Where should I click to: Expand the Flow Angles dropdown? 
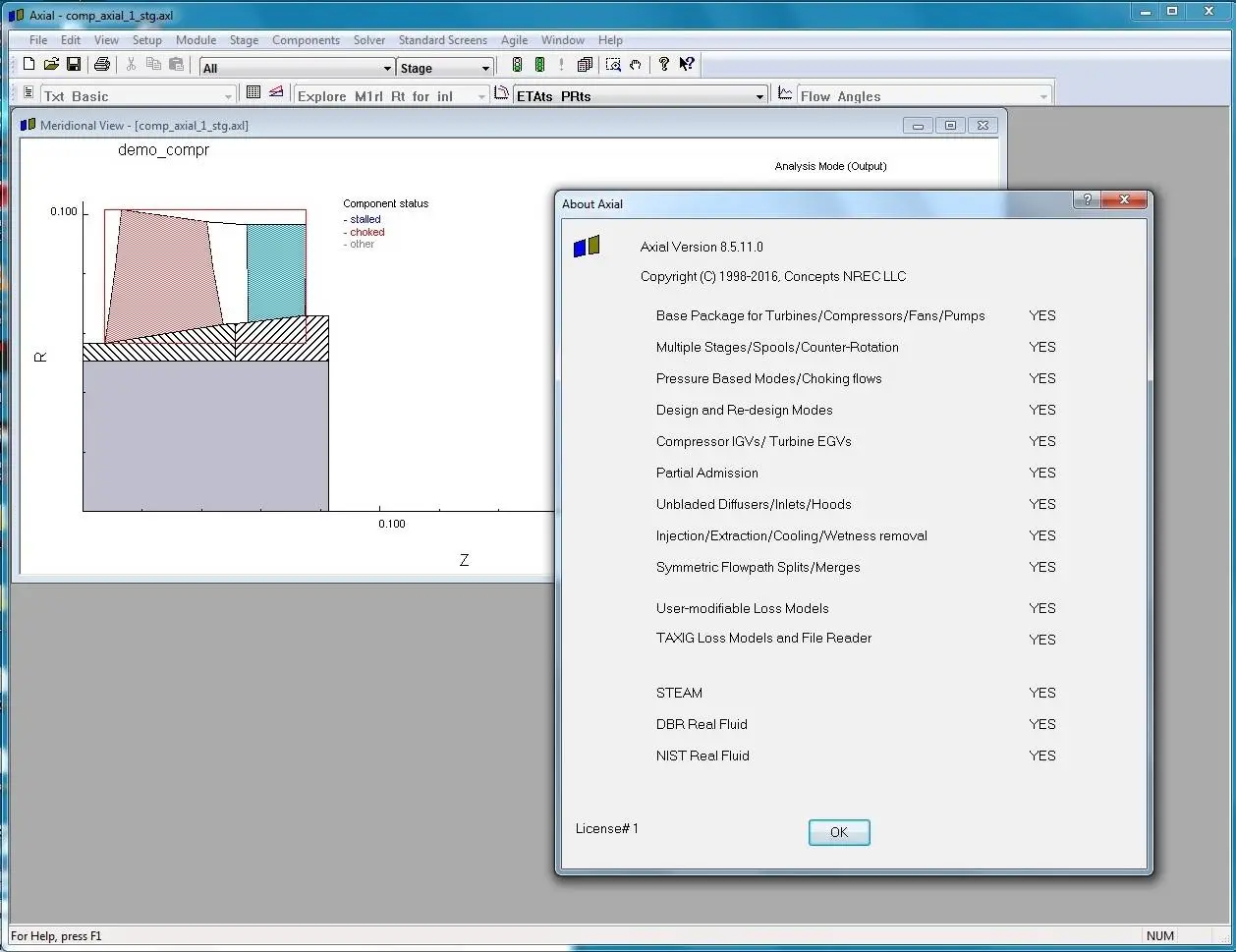point(1043,96)
